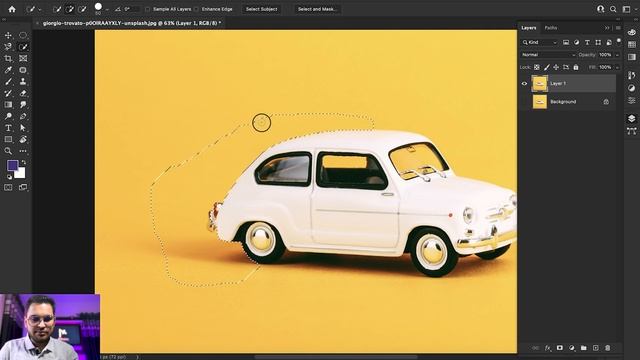
Task: Choose Add to Selection brush mode
Action: click(70, 9)
